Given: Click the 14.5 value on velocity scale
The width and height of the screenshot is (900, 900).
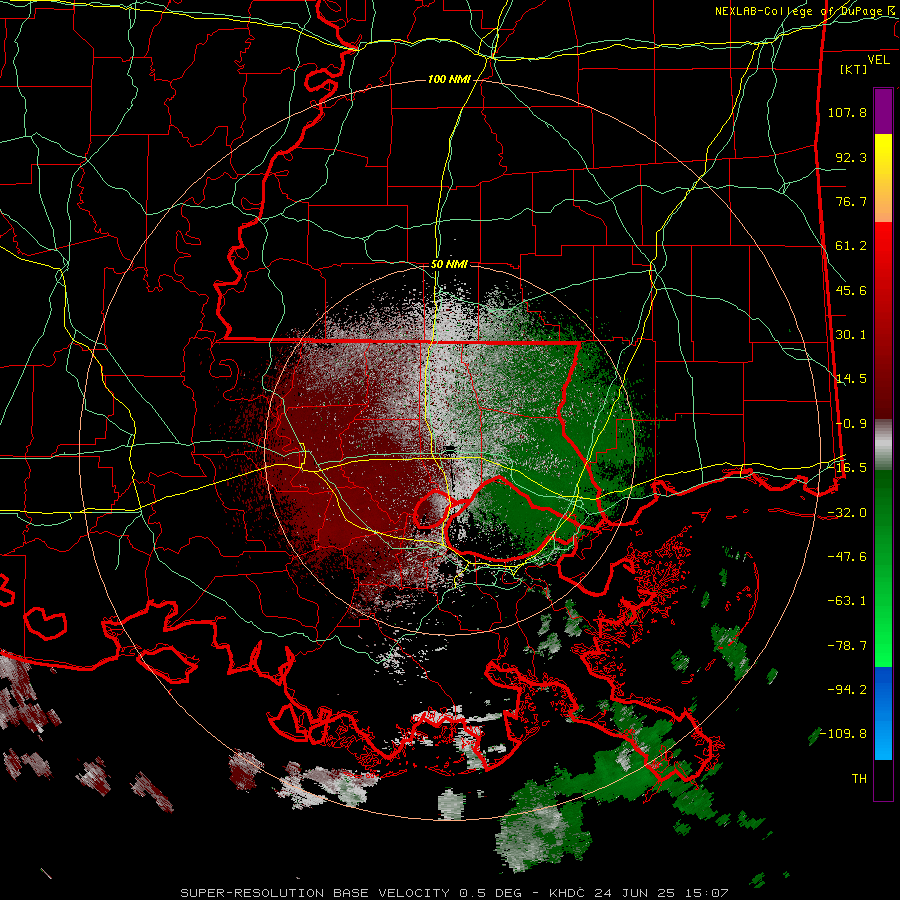Looking at the screenshot, I should tap(851, 379).
